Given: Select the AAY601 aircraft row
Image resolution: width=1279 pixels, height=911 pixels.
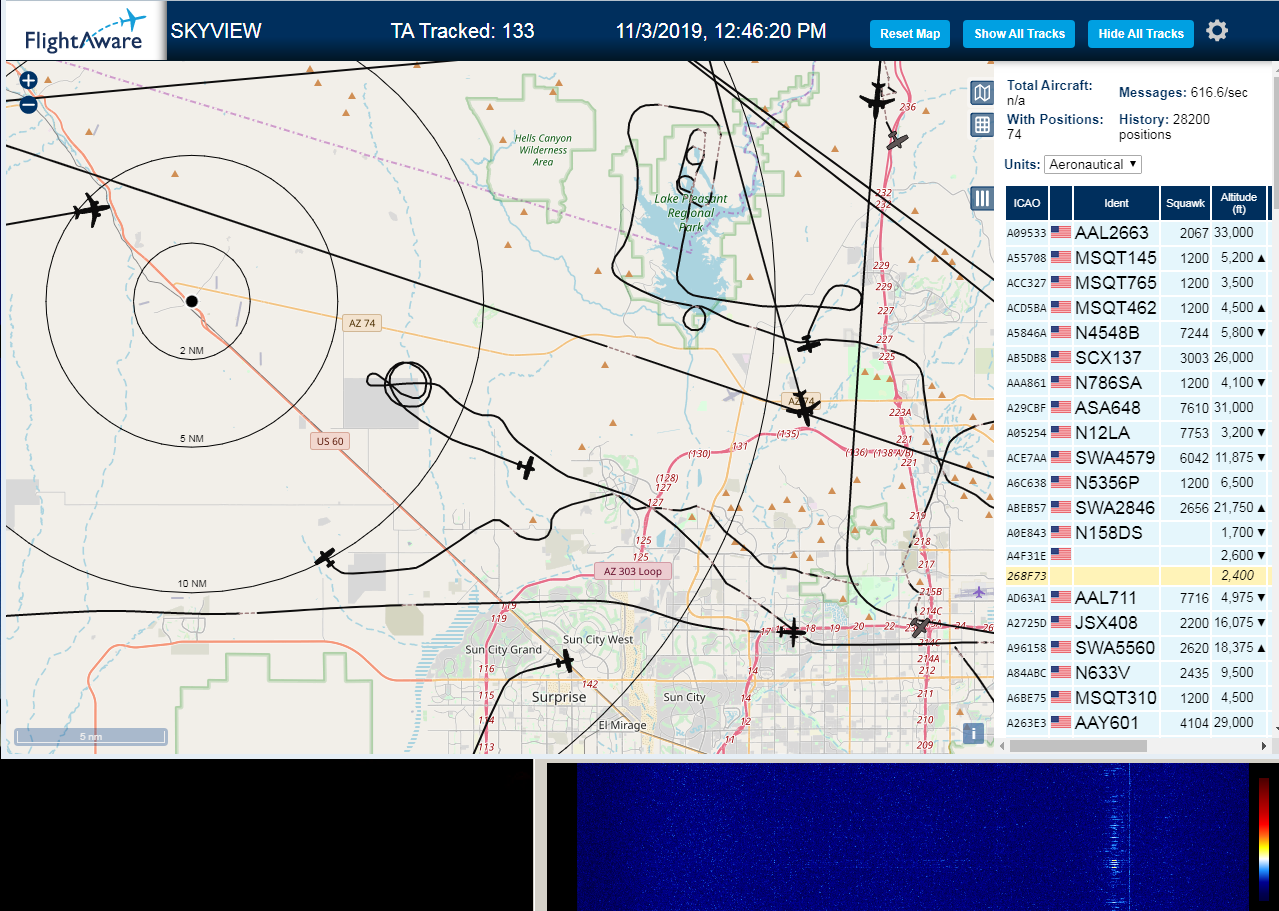Looking at the screenshot, I should click(1137, 722).
